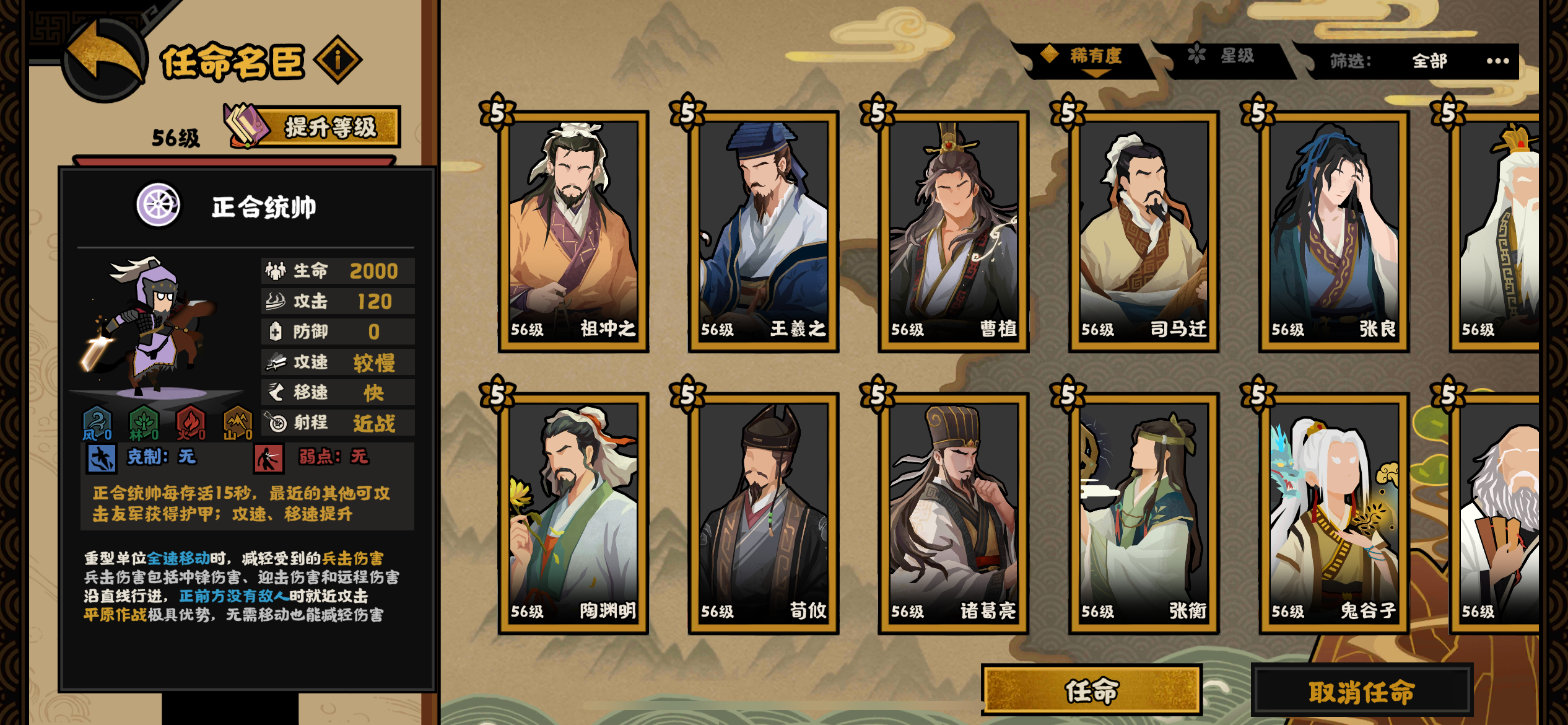The height and width of the screenshot is (725, 1568).
Task: Select the 祖冲之 official card
Action: pos(573,231)
